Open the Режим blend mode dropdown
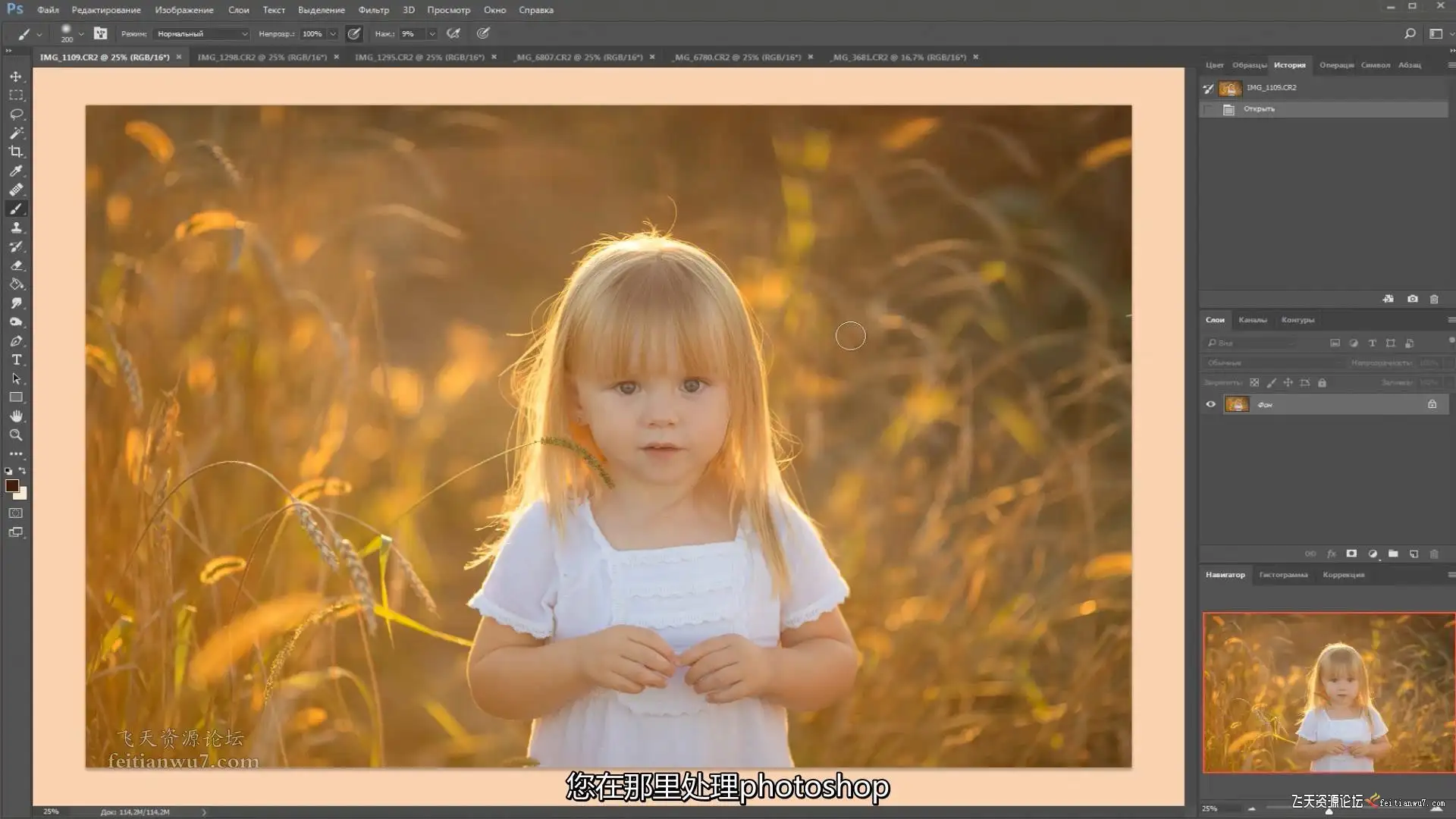 (x=201, y=33)
